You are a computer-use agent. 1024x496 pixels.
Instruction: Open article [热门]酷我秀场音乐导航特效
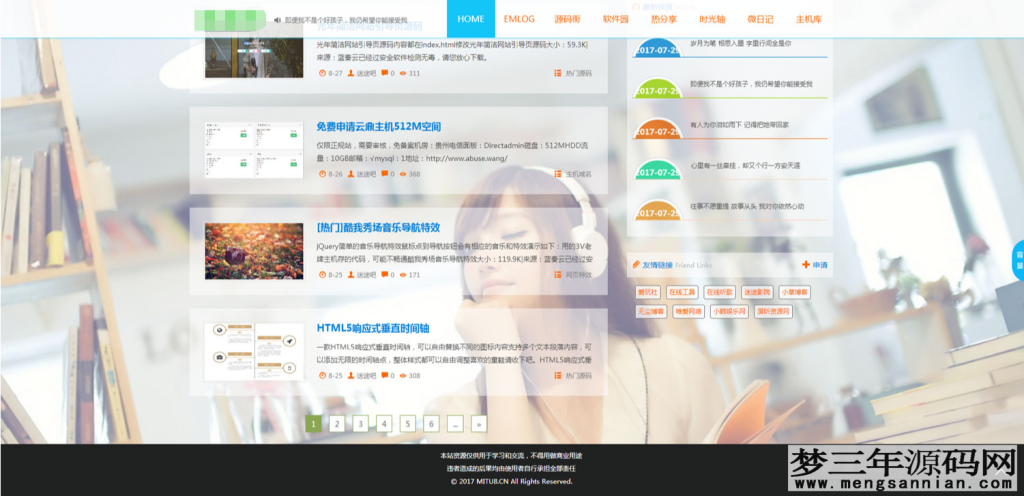378,228
